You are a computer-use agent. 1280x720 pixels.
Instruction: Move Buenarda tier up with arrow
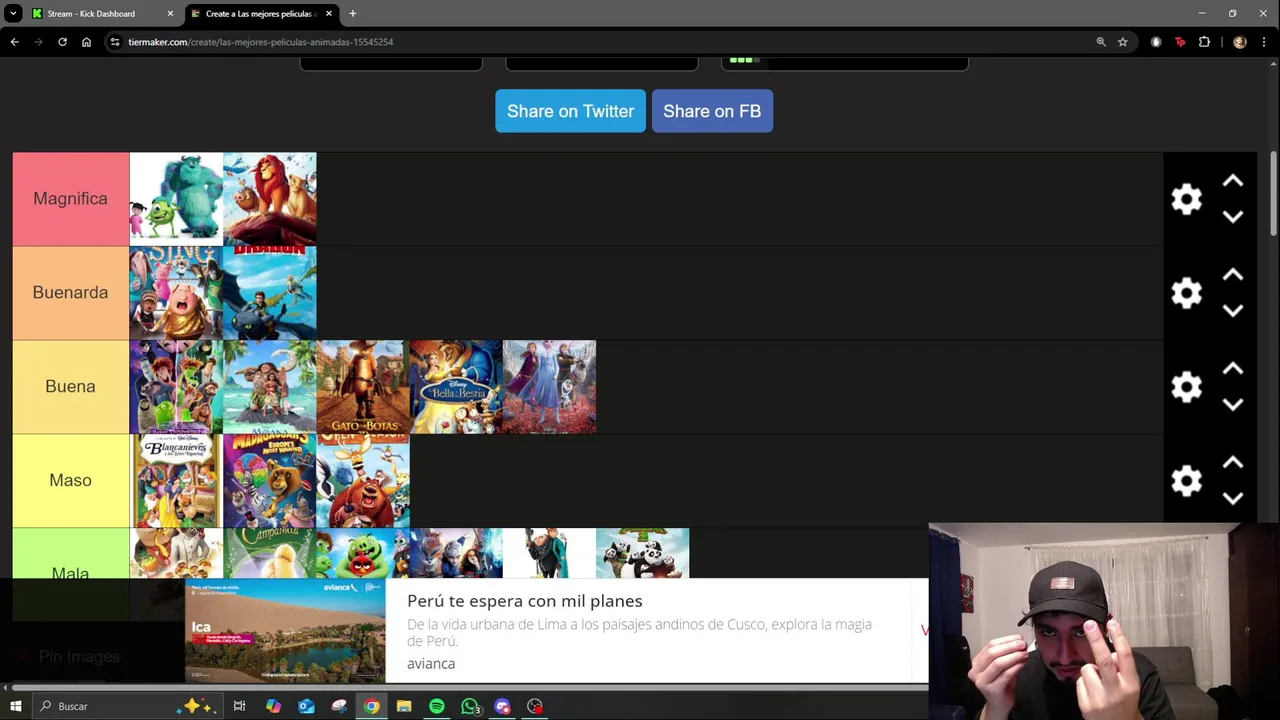[x=1232, y=275]
